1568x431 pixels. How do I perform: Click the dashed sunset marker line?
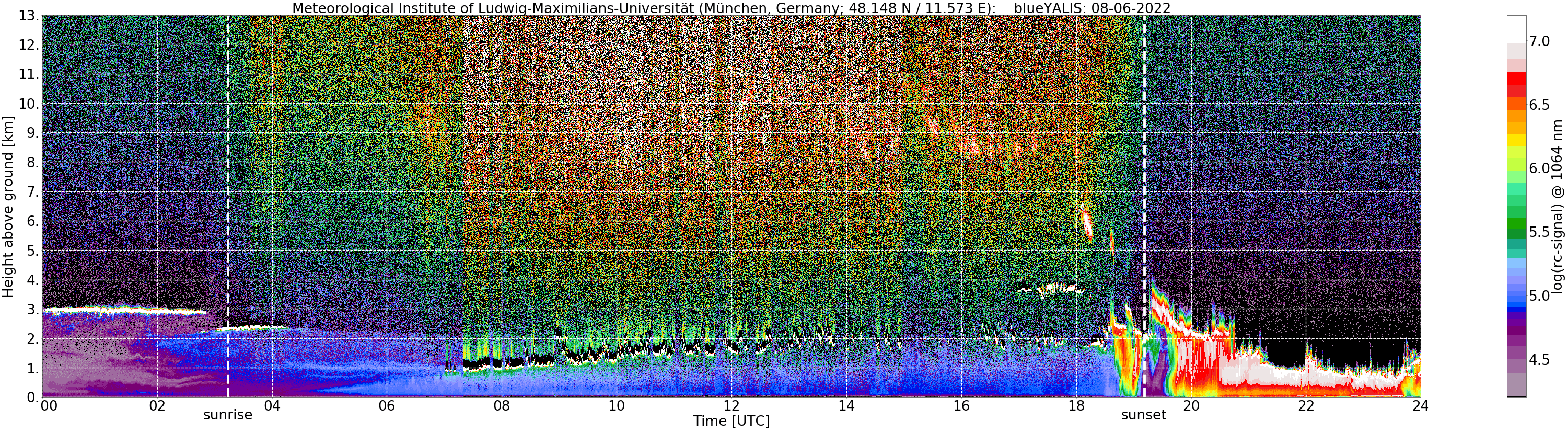(1144, 206)
